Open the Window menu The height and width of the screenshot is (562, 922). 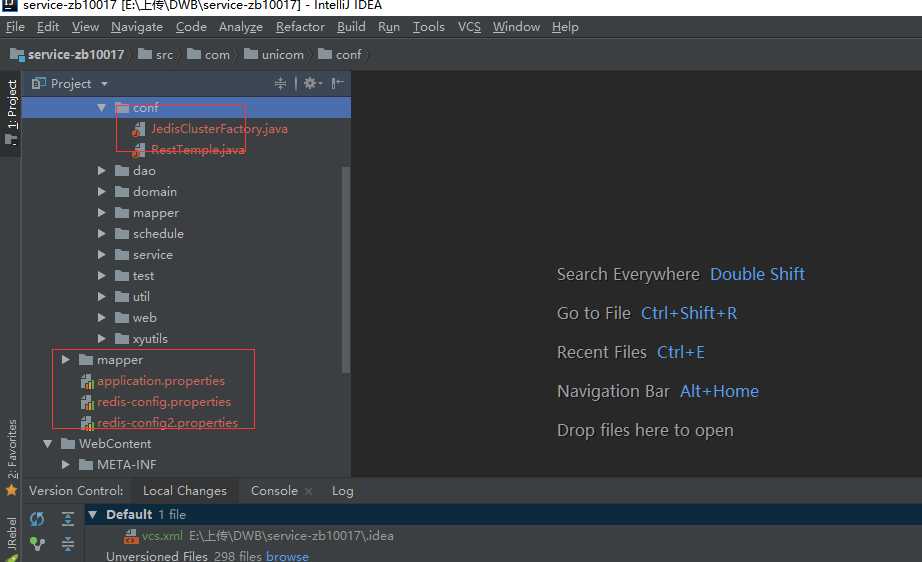point(516,27)
